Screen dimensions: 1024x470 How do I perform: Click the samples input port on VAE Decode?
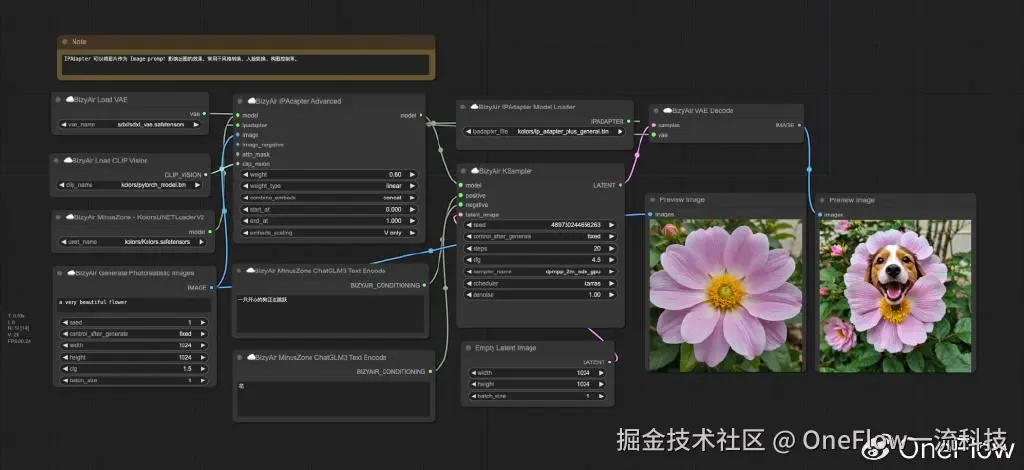point(654,125)
